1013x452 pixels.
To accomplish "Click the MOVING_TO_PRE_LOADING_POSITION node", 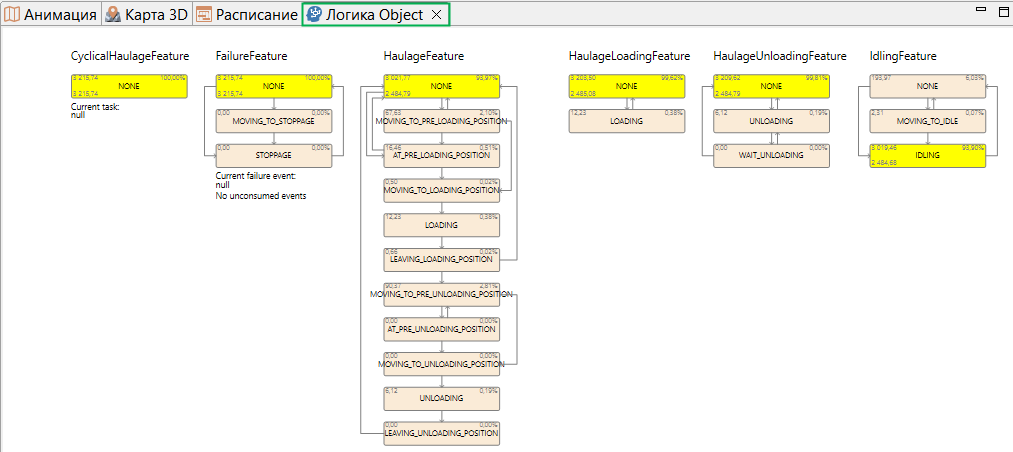I will coord(441,121).
